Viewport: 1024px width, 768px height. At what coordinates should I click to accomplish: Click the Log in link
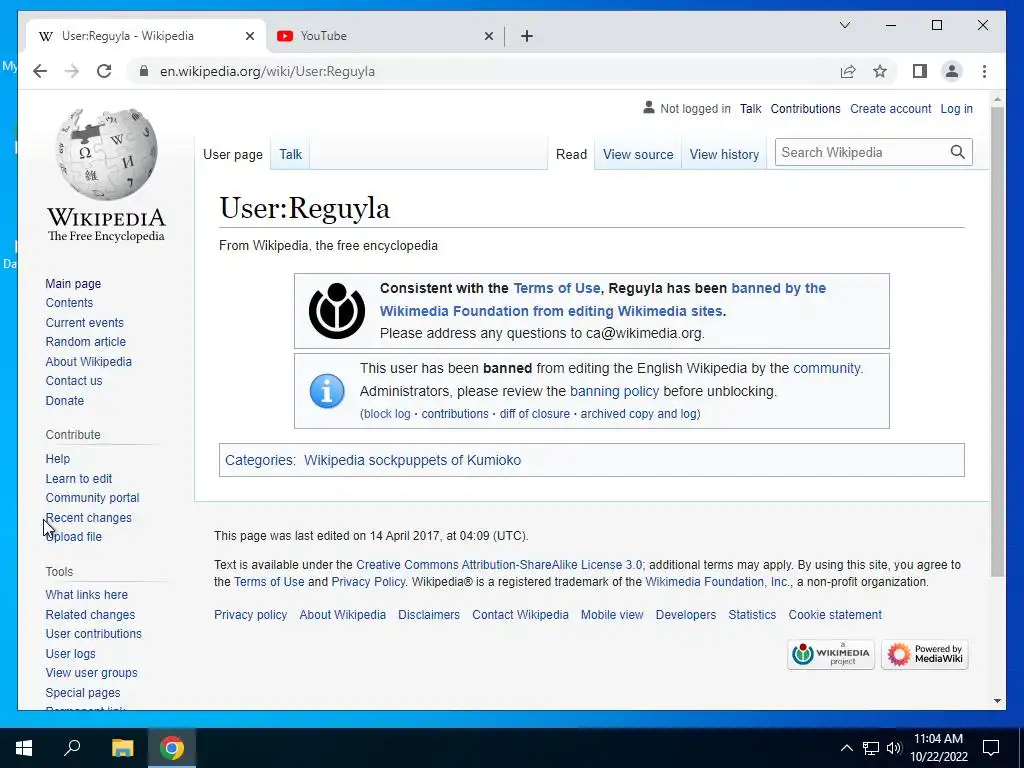[x=956, y=108]
